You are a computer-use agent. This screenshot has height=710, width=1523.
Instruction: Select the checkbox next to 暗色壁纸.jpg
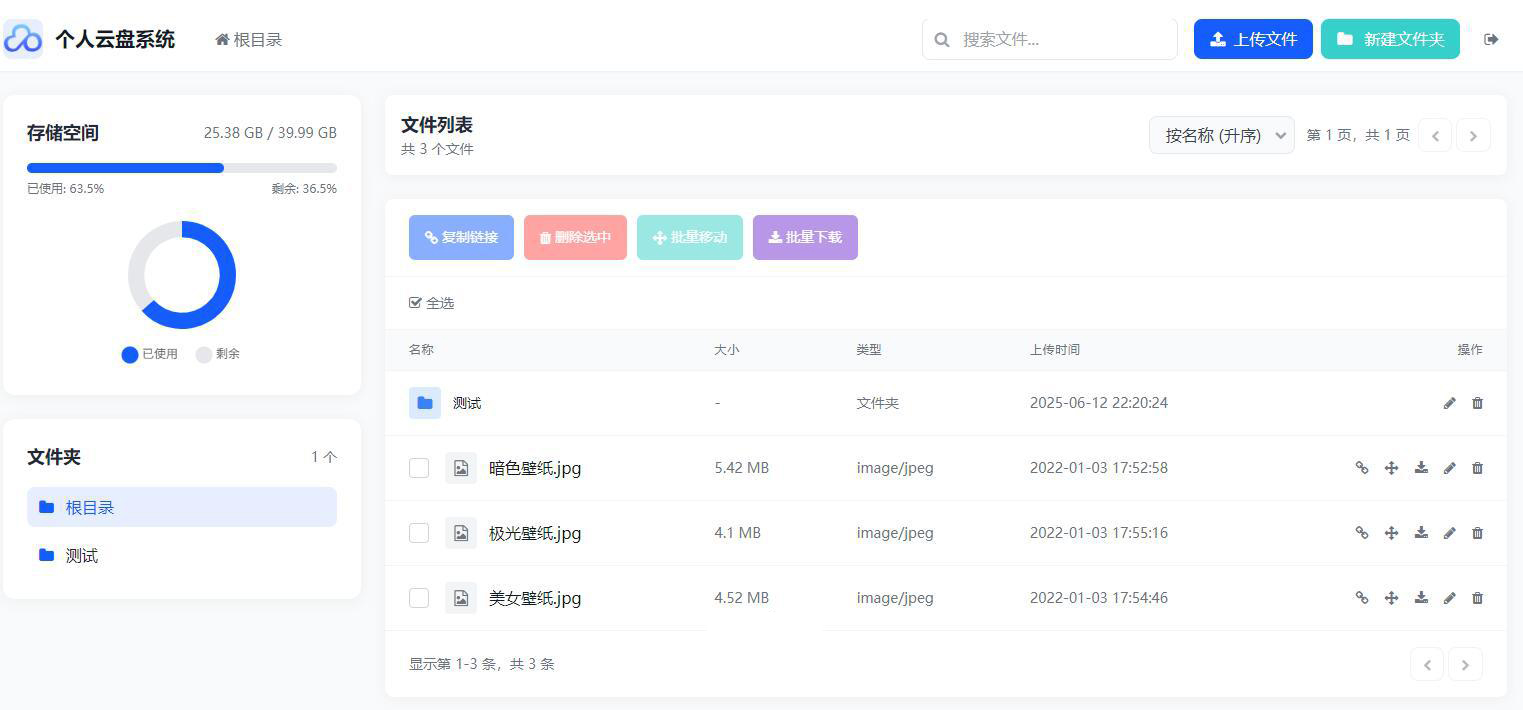pos(419,467)
